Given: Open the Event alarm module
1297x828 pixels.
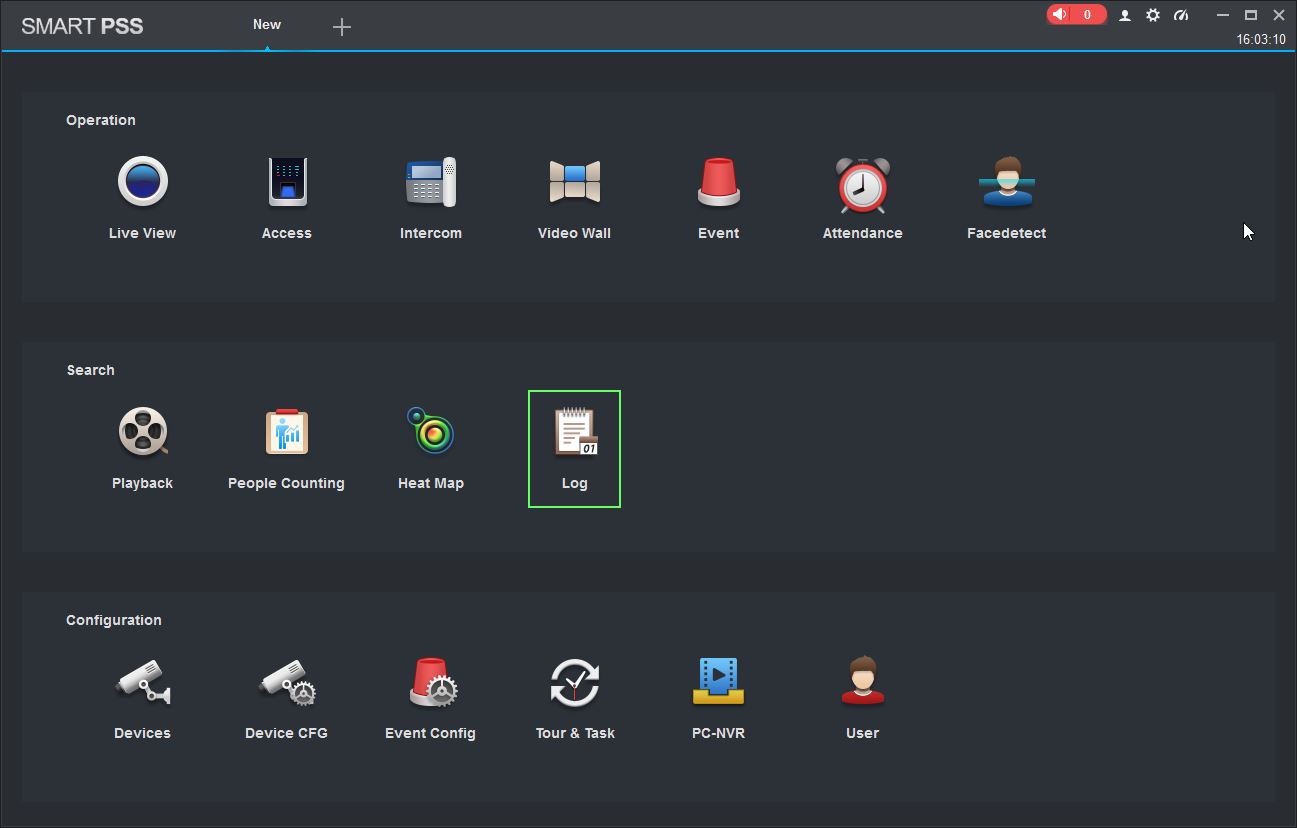Looking at the screenshot, I should pos(718,198).
